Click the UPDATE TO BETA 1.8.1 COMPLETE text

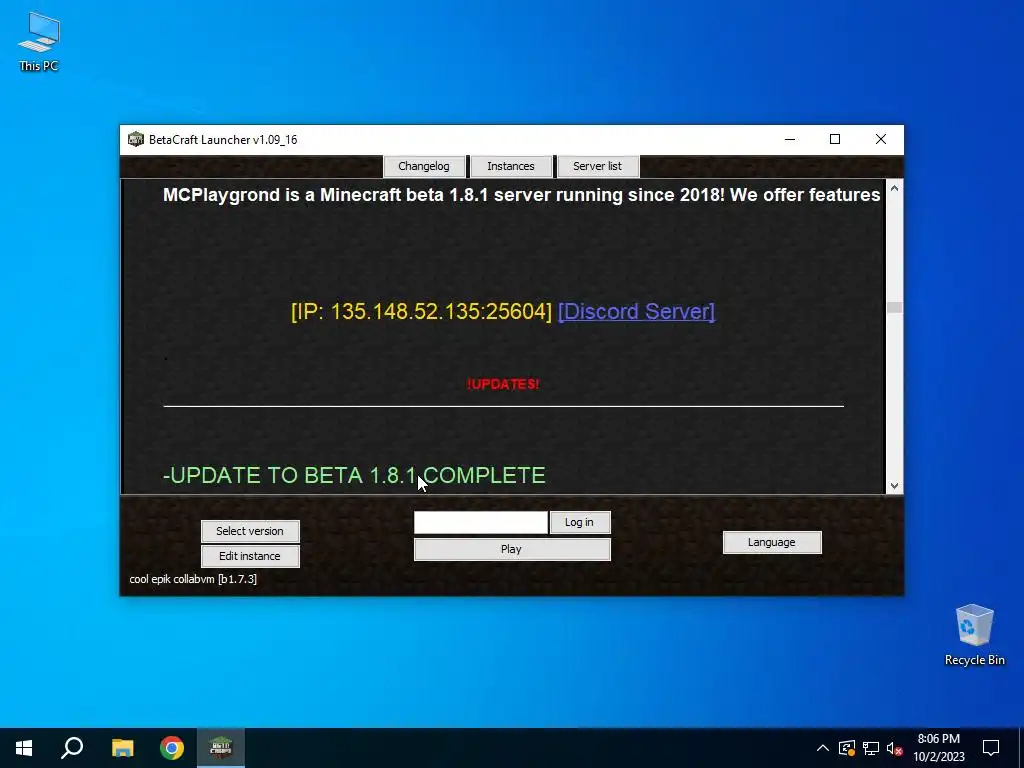coord(354,475)
